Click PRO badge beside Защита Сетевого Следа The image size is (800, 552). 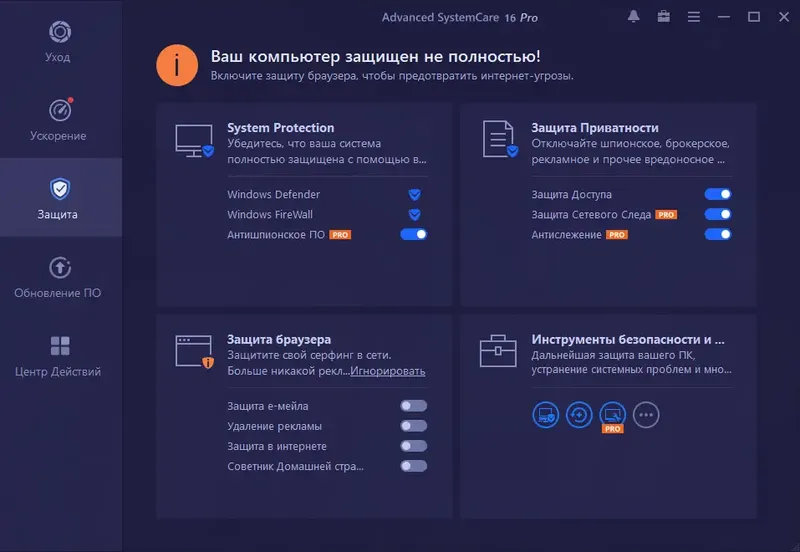click(x=666, y=215)
